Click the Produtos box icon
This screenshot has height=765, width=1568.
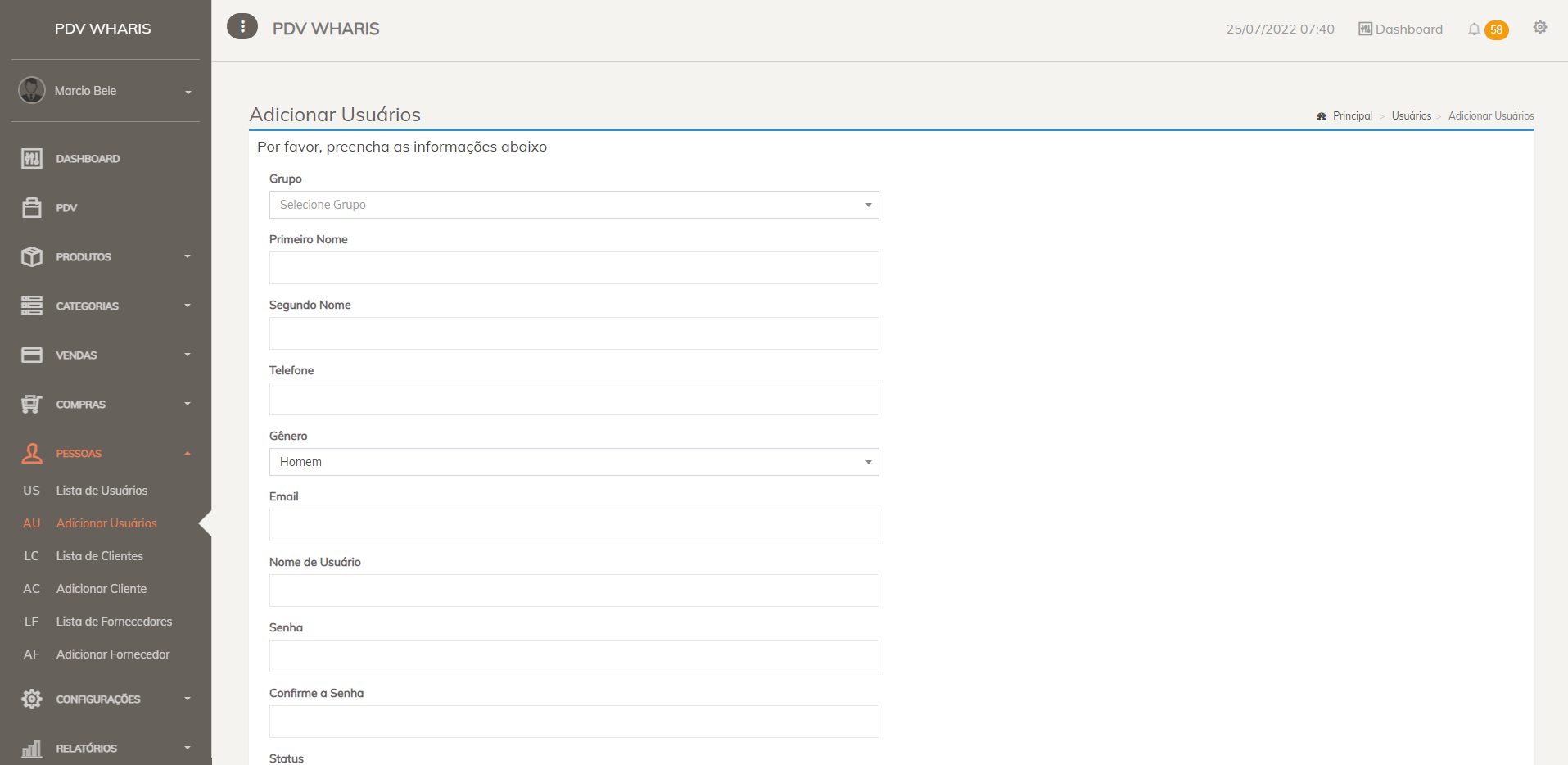pyautogui.click(x=32, y=256)
